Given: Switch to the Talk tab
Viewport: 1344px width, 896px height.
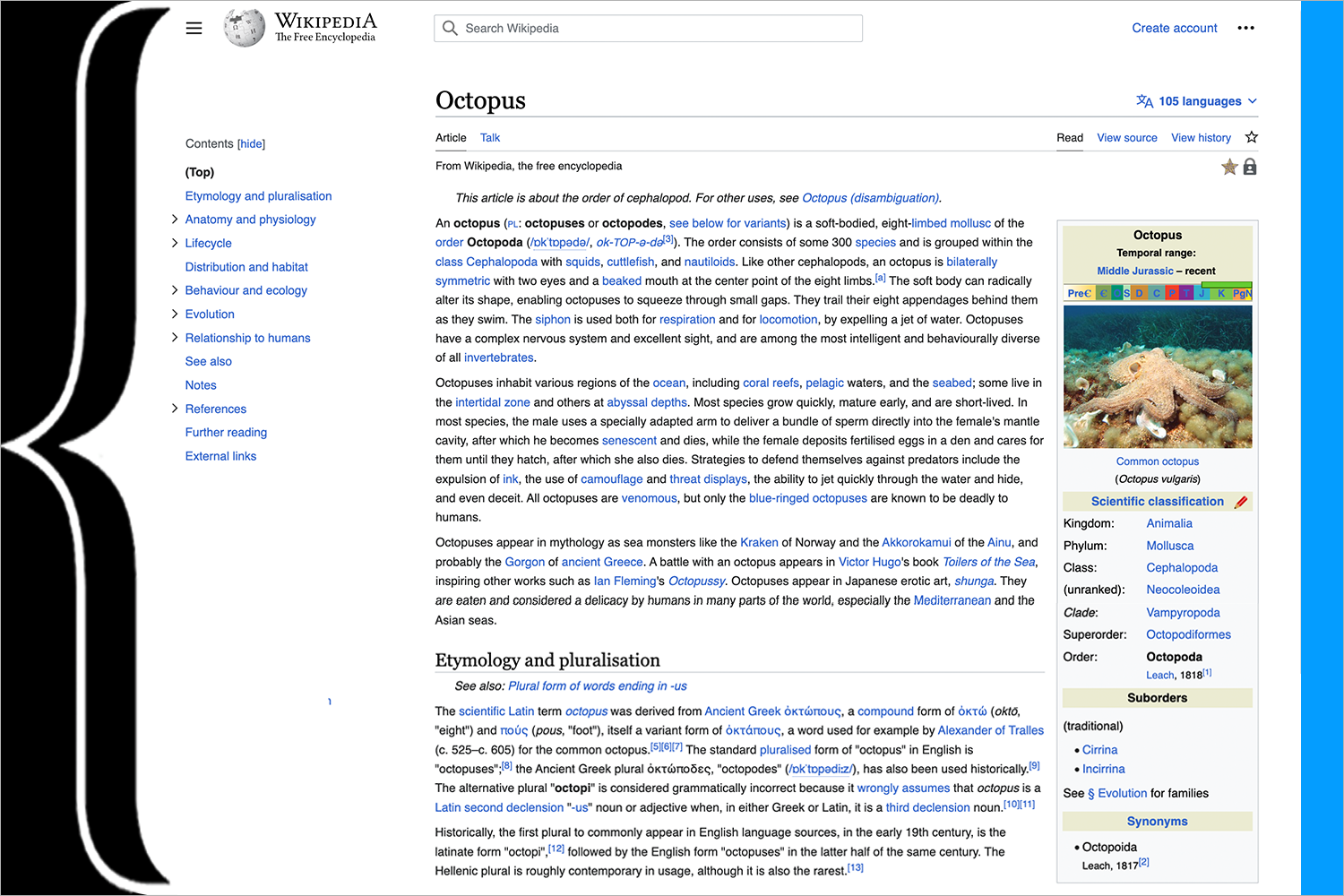Looking at the screenshot, I should 489,138.
